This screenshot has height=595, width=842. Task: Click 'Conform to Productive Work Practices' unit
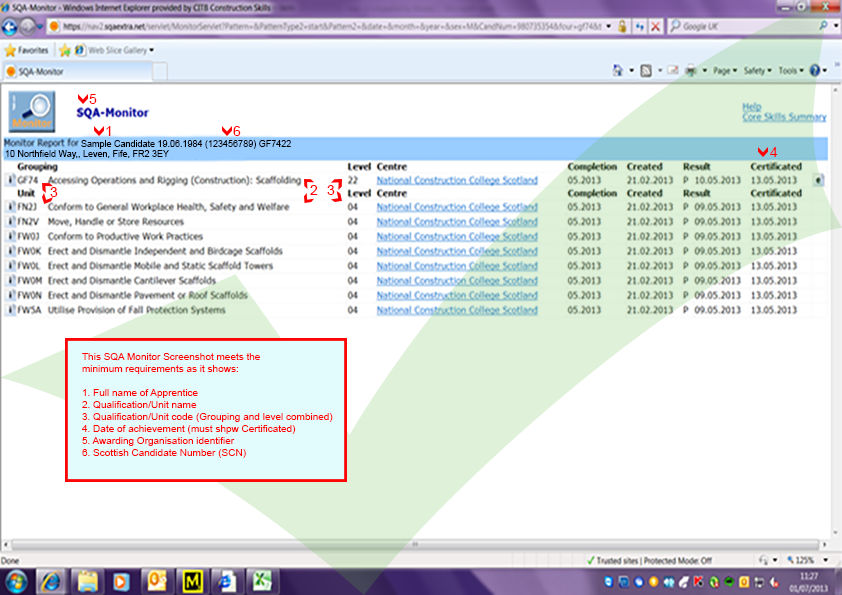[x=125, y=236]
